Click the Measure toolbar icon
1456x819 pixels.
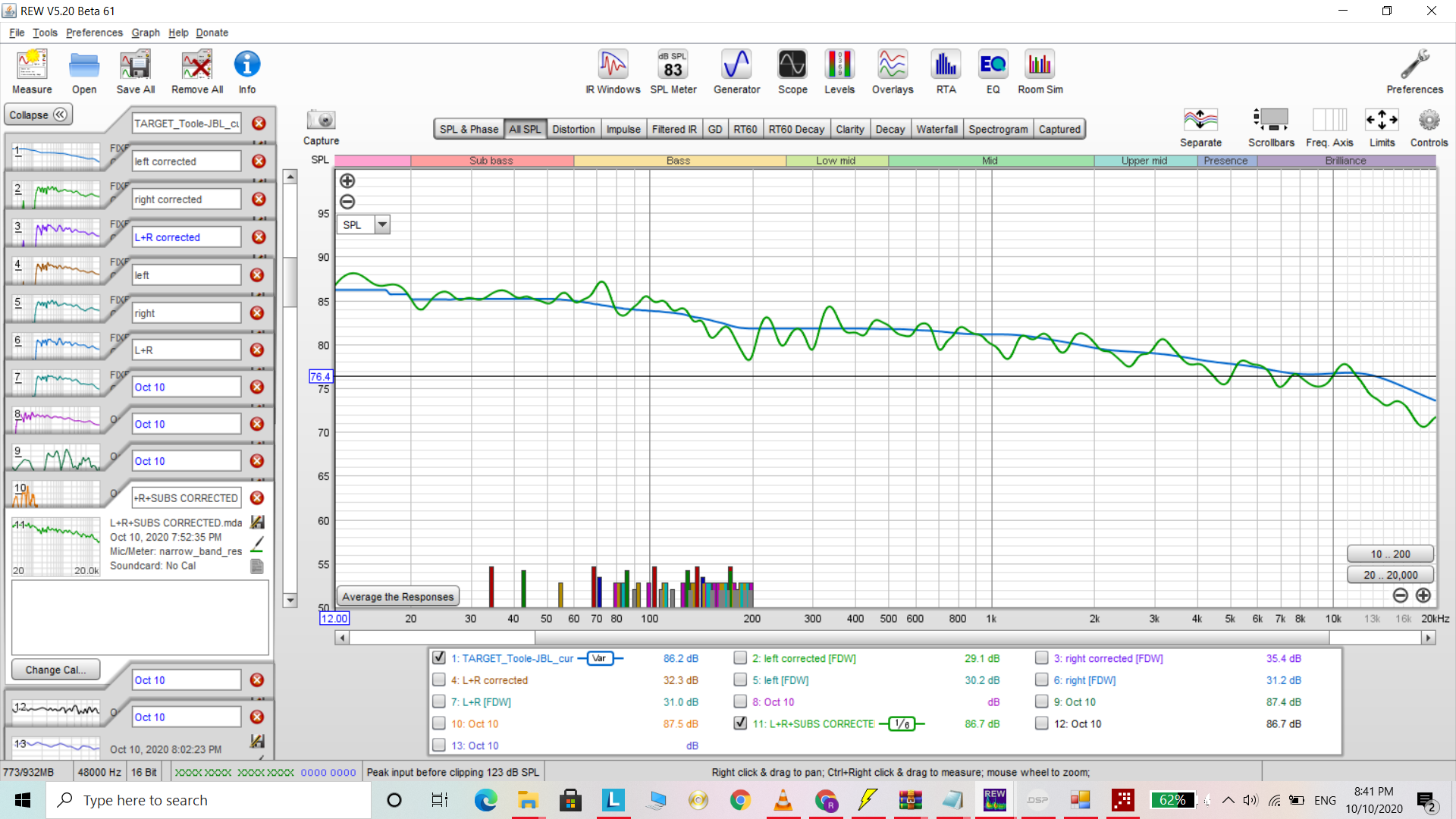[32, 72]
